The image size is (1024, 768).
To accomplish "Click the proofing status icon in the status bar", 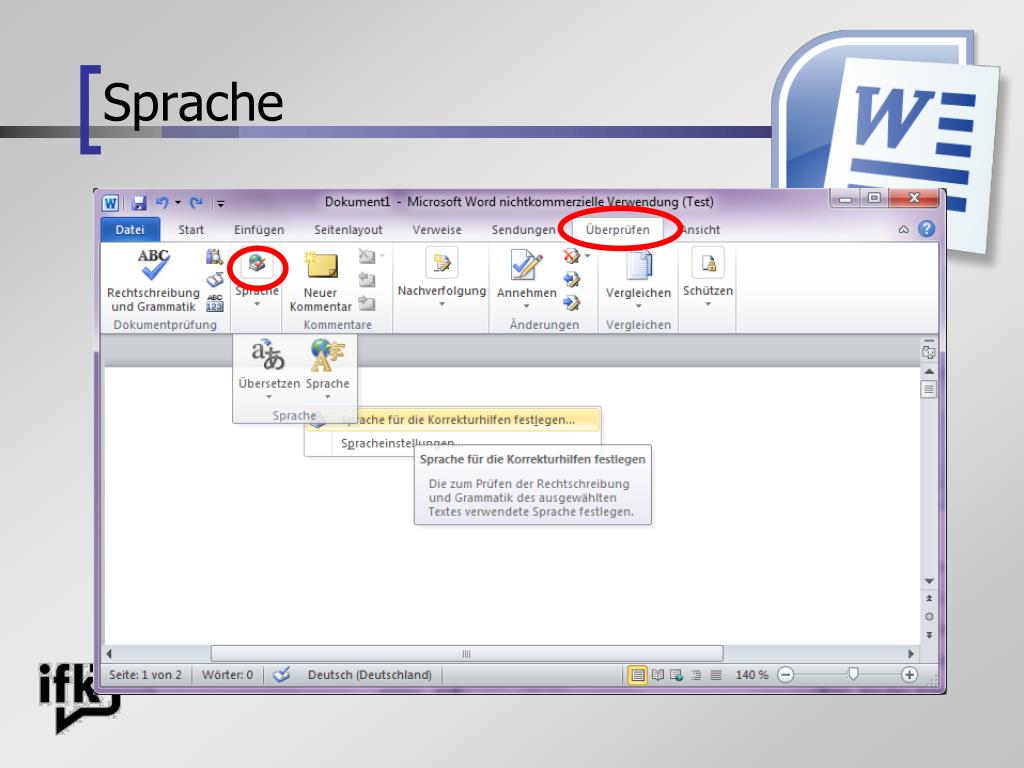I will tap(281, 675).
